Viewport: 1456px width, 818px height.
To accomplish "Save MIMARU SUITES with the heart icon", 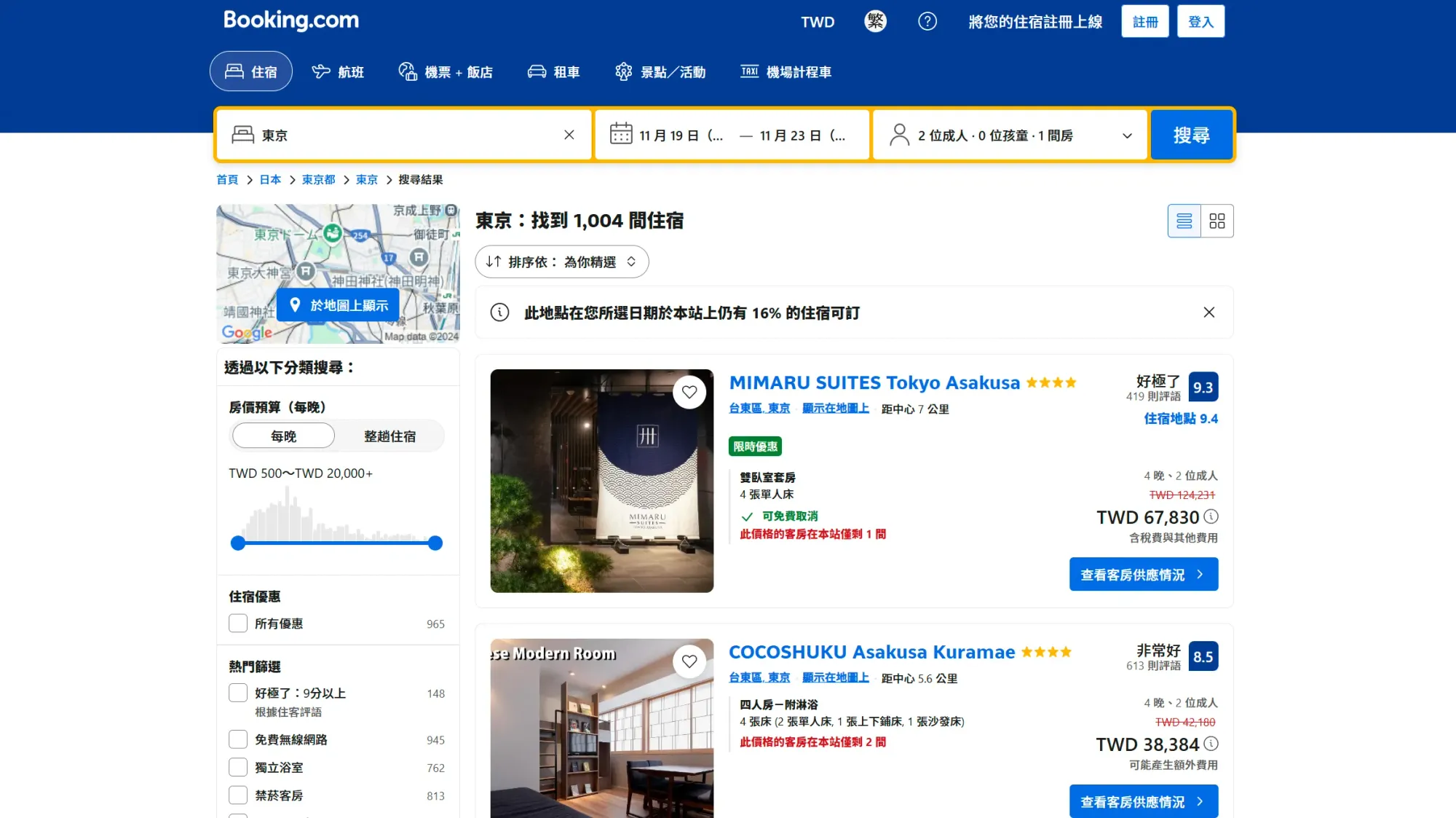I will click(689, 393).
